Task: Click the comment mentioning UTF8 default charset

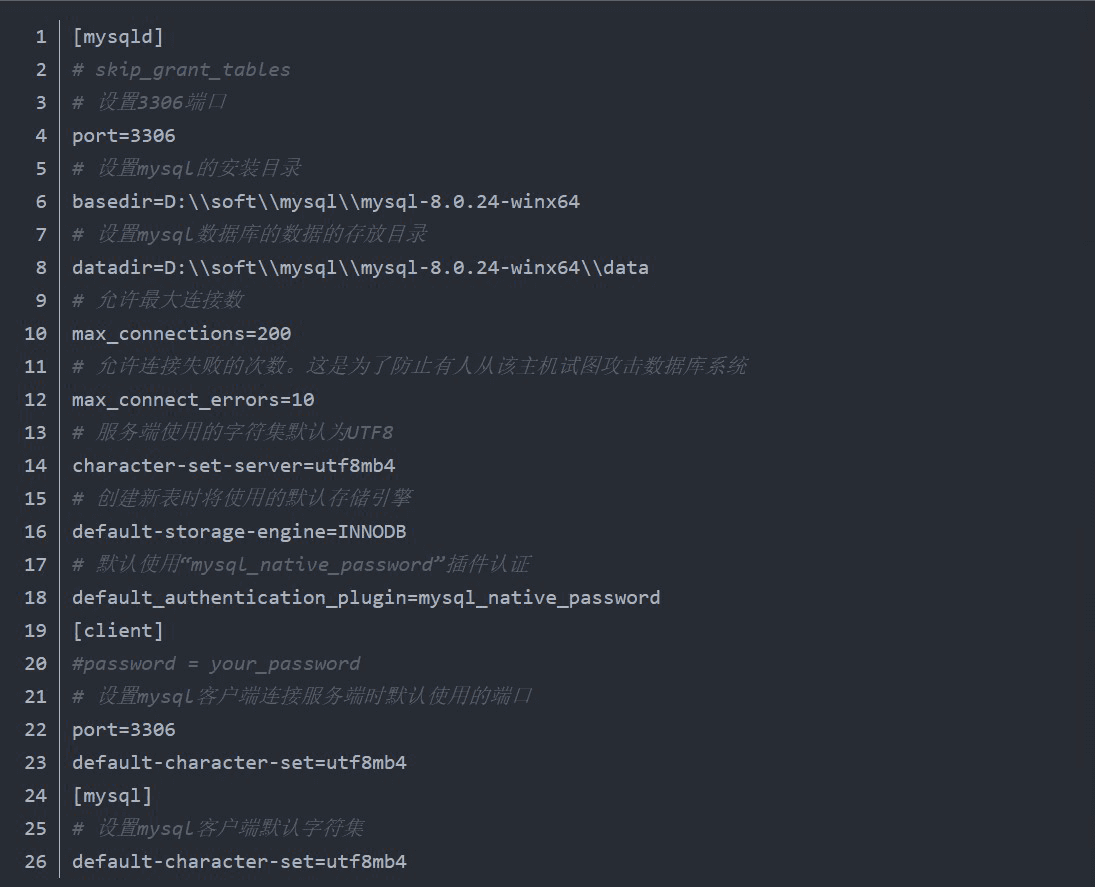Action: (233, 433)
